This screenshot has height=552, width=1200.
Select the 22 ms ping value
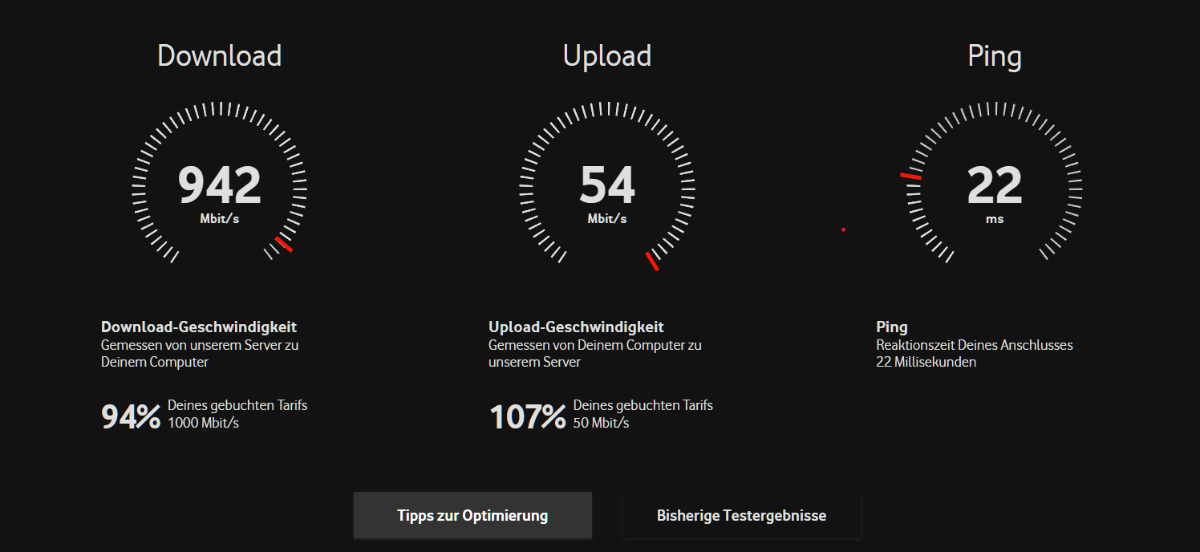(995, 193)
